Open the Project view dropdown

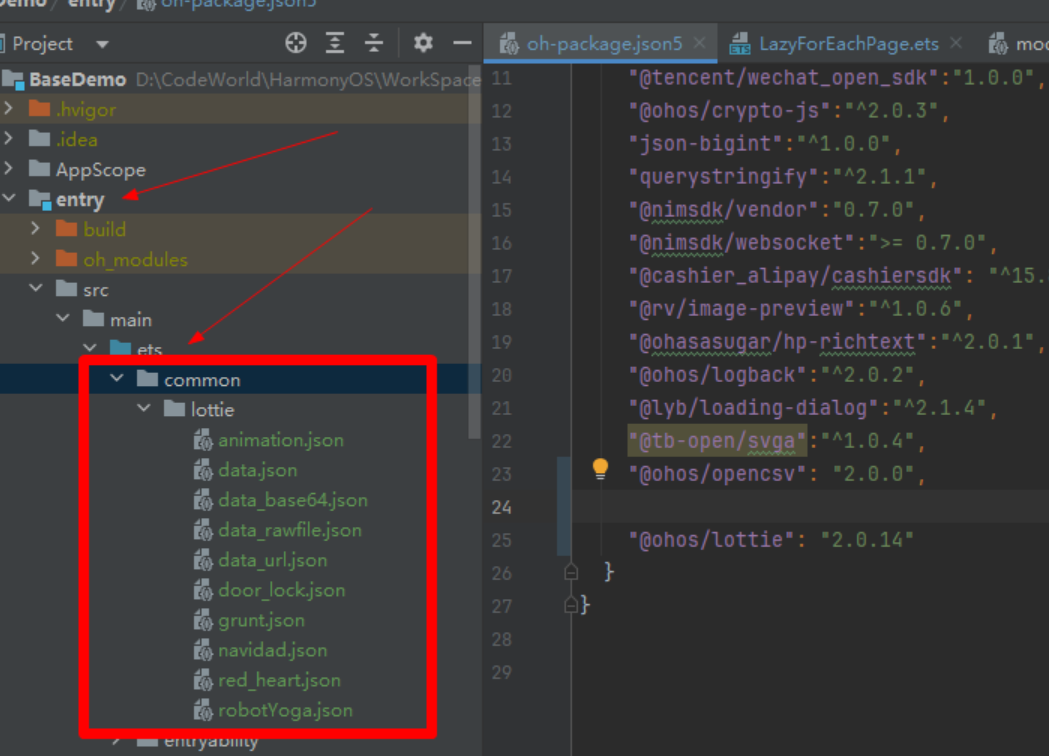pos(101,44)
